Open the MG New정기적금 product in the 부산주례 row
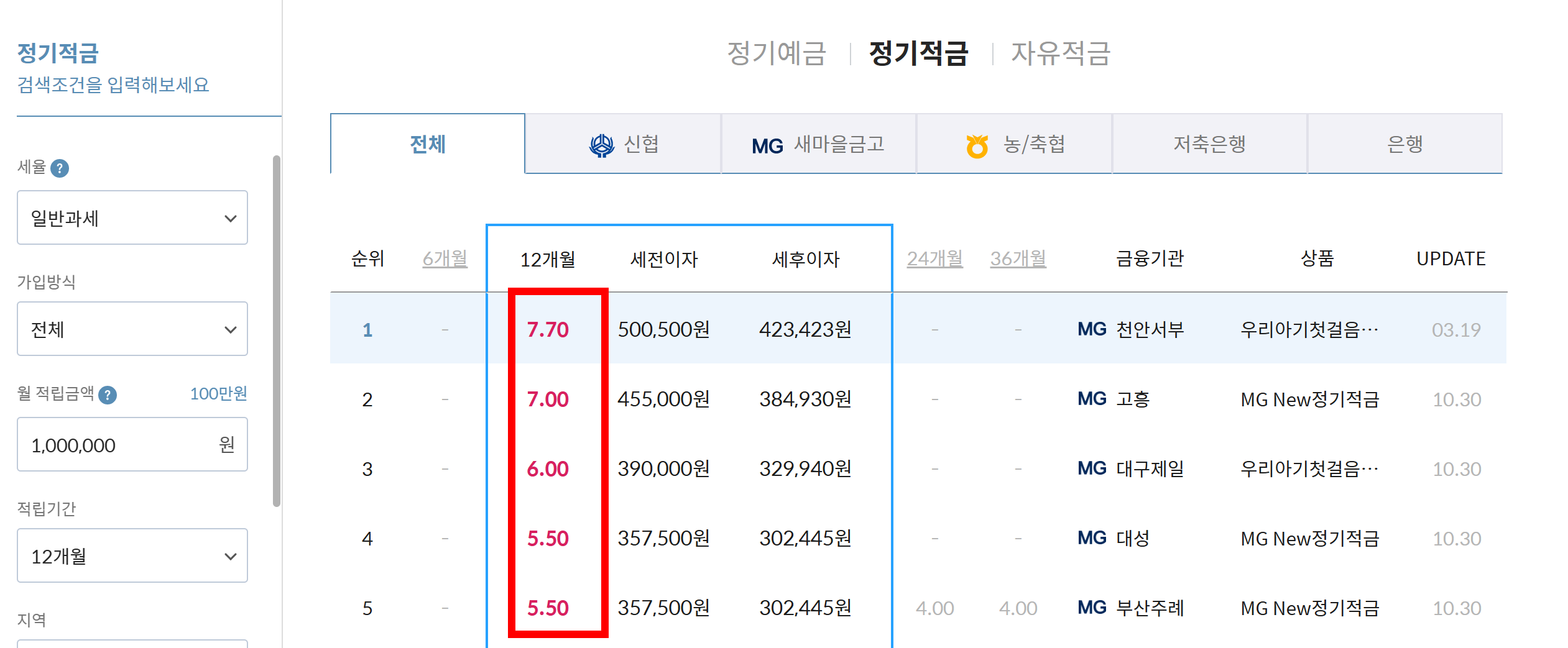This screenshot has width=1568, height=648. (x=1309, y=608)
